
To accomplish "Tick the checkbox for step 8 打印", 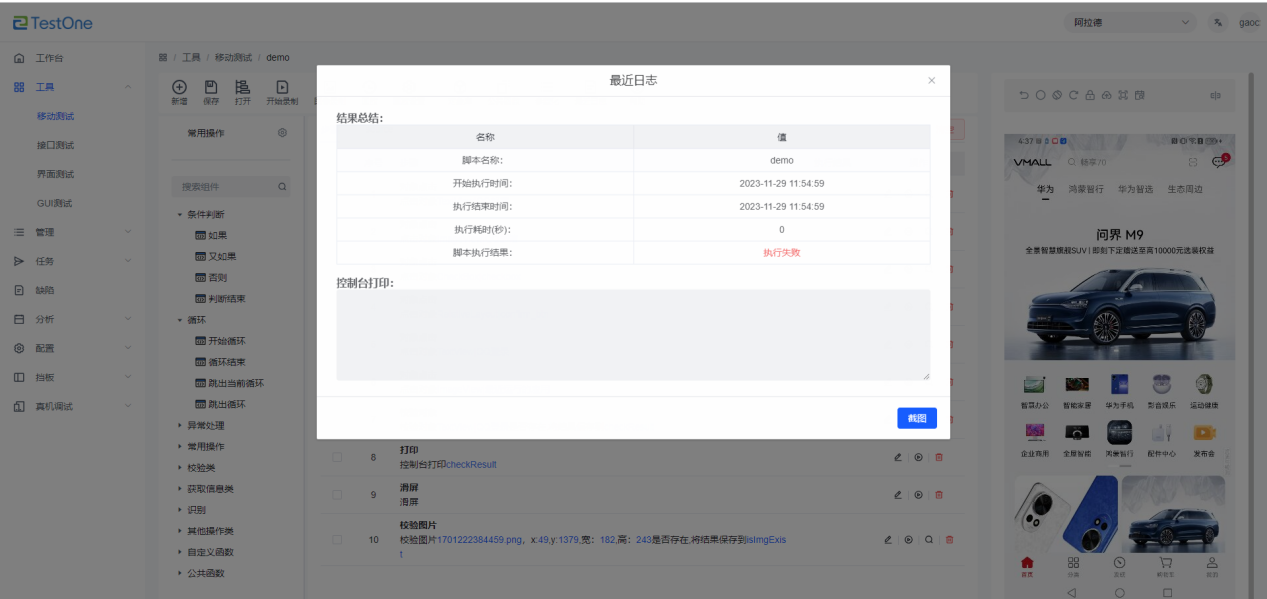I will coord(337,457).
